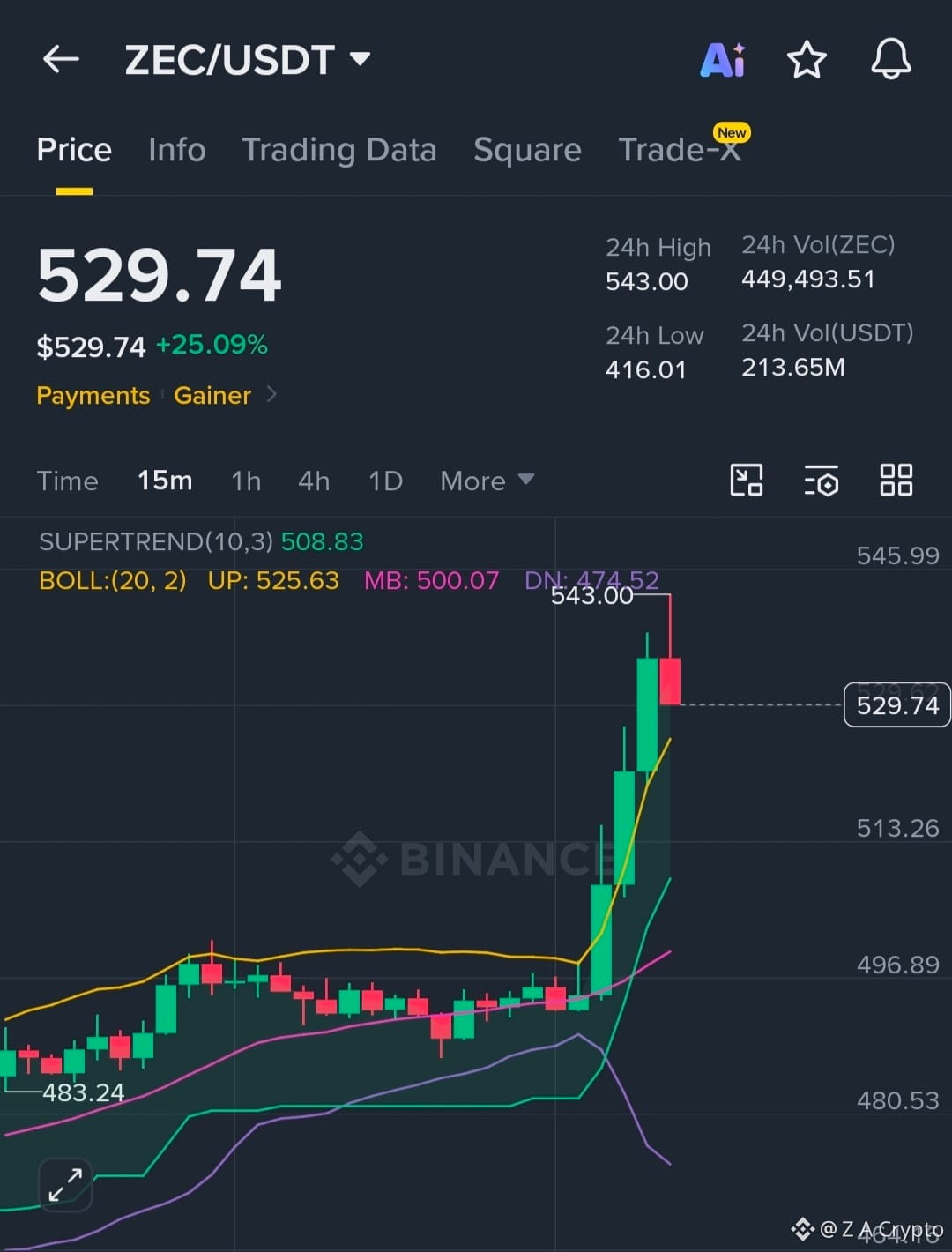This screenshot has width=952, height=1252.
Task: Open the AI assistant icon
Action: tap(724, 60)
